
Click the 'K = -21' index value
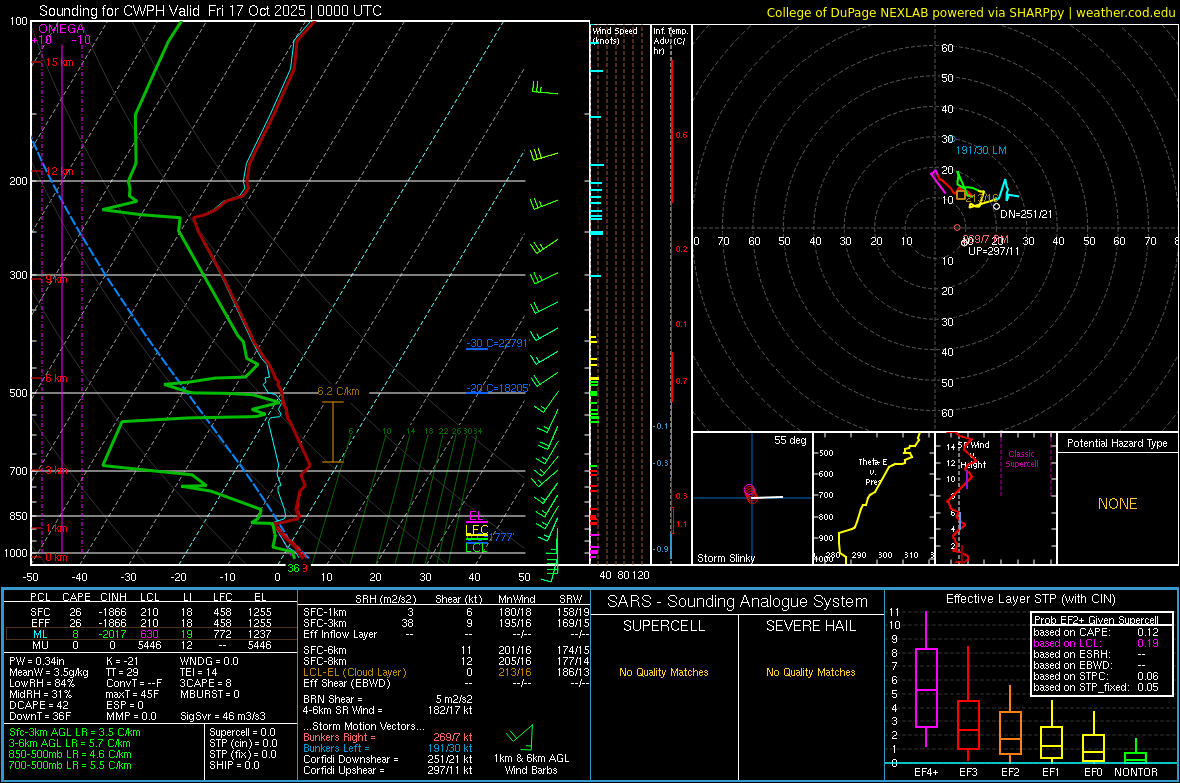[x=125, y=661]
